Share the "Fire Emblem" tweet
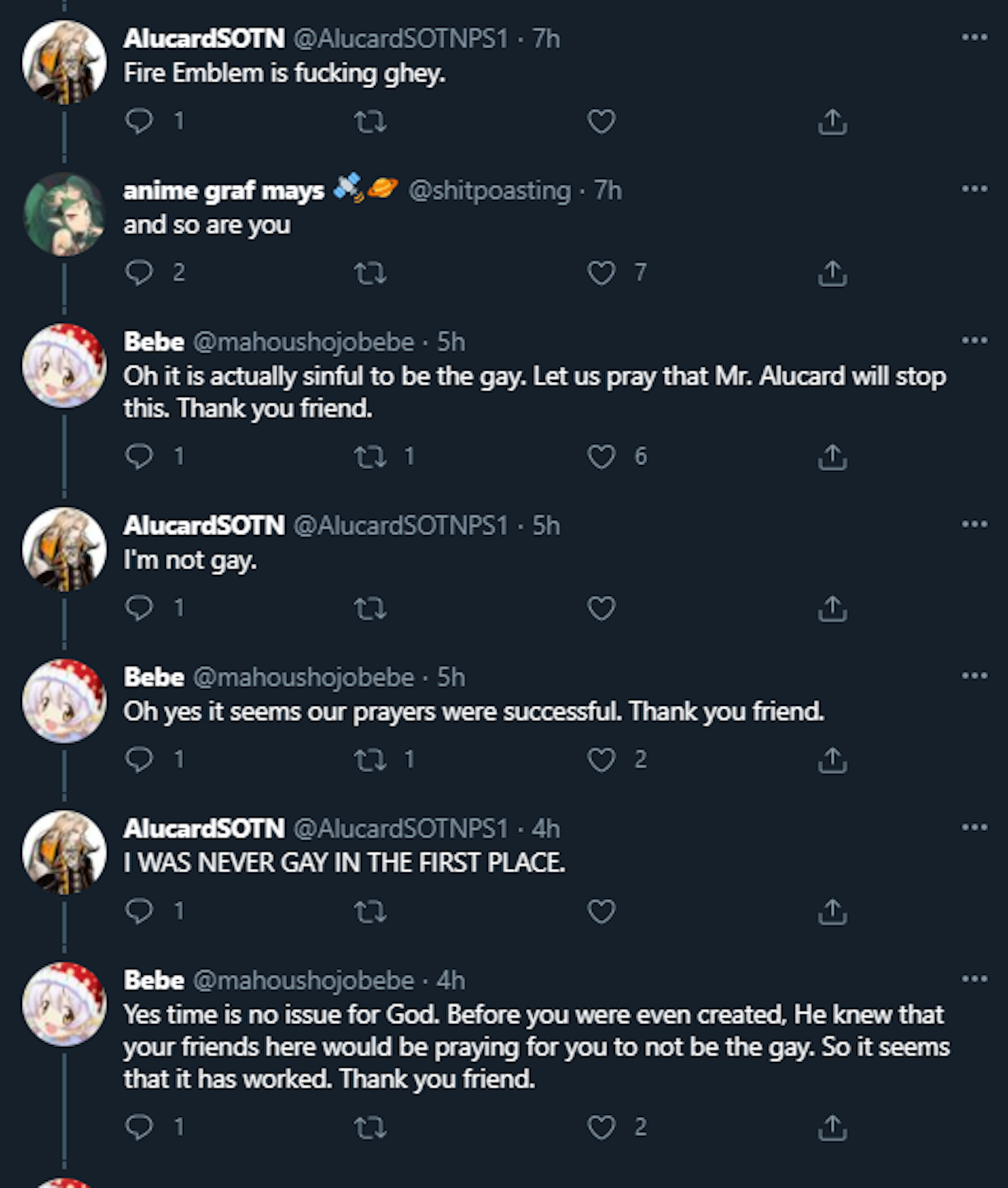1008x1188 pixels. point(832,121)
